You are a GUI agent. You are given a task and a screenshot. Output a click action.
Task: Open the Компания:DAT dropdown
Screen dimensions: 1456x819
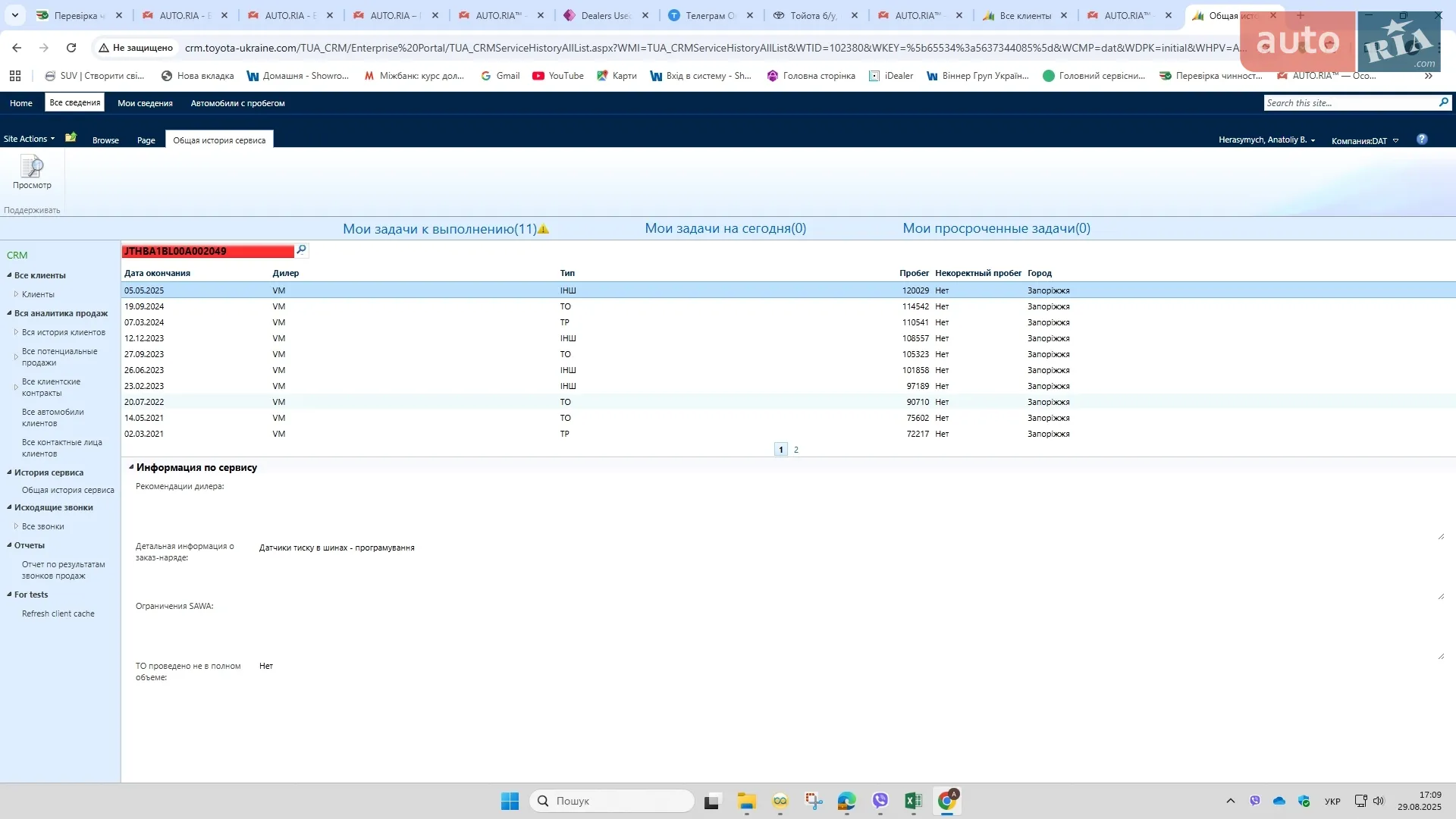pyautogui.click(x=1365, y=140)
